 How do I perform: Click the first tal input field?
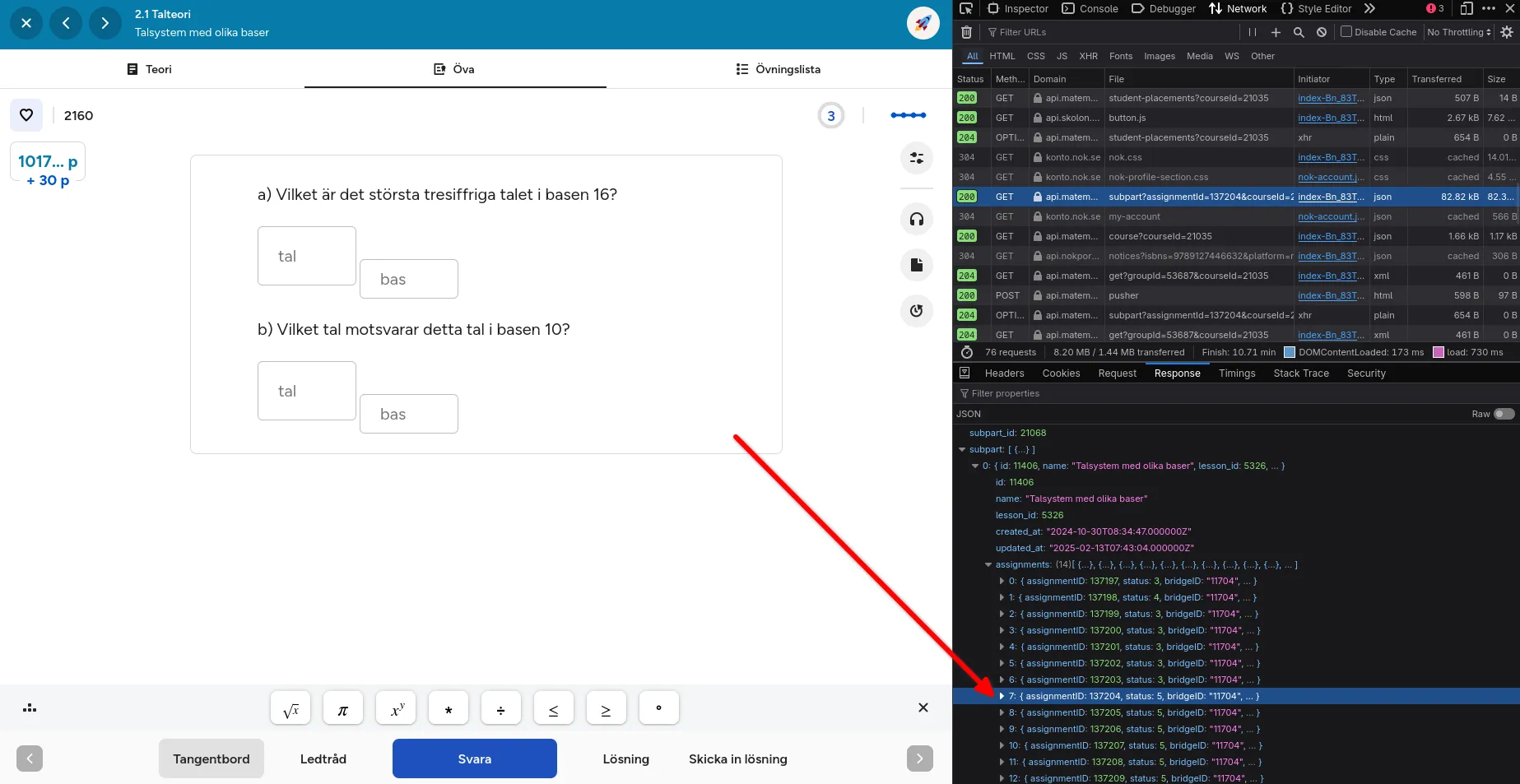point(306,256)
